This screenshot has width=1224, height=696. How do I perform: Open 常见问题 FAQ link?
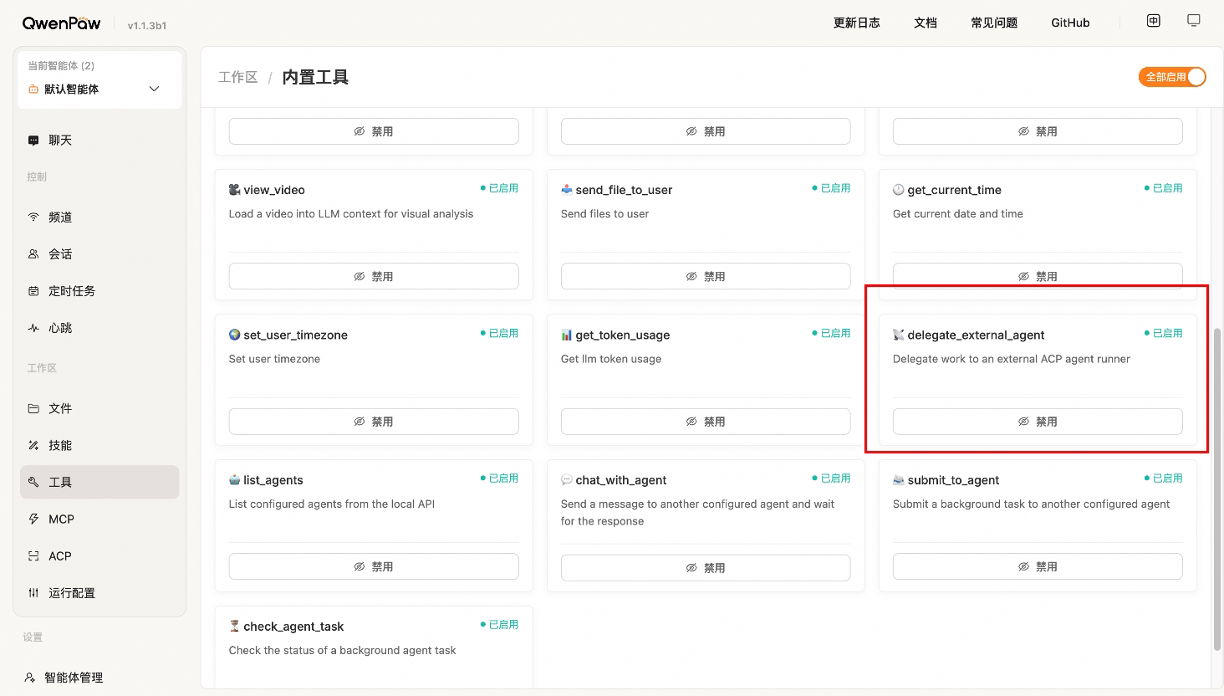click(x=994, y=22)
